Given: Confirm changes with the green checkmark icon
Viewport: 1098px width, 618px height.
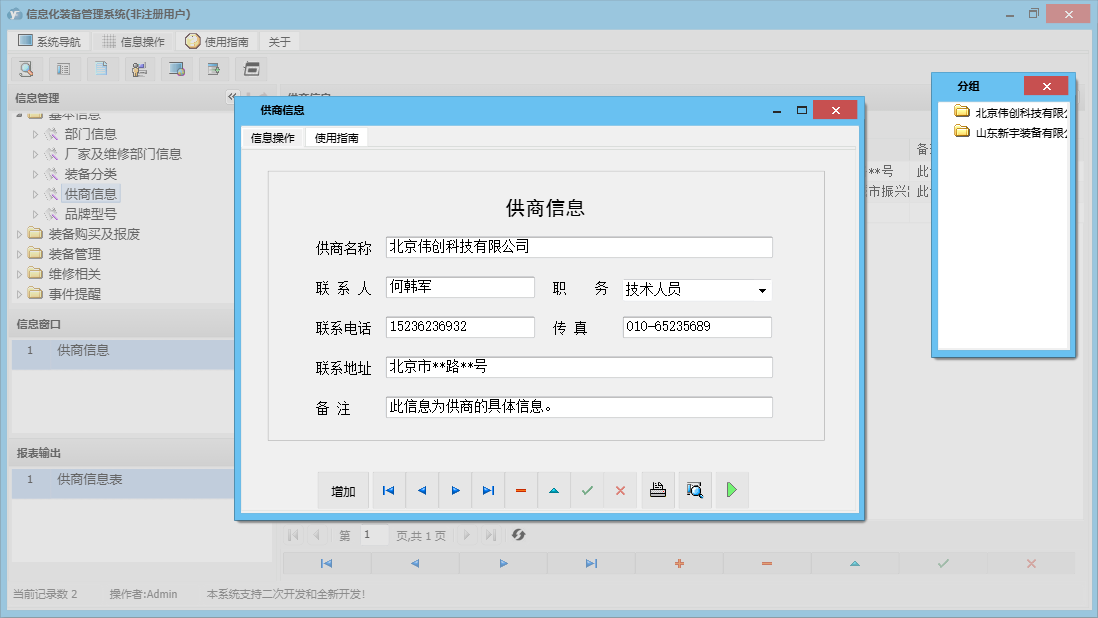Looking at the screenshot, I should (x=587, y=490).
